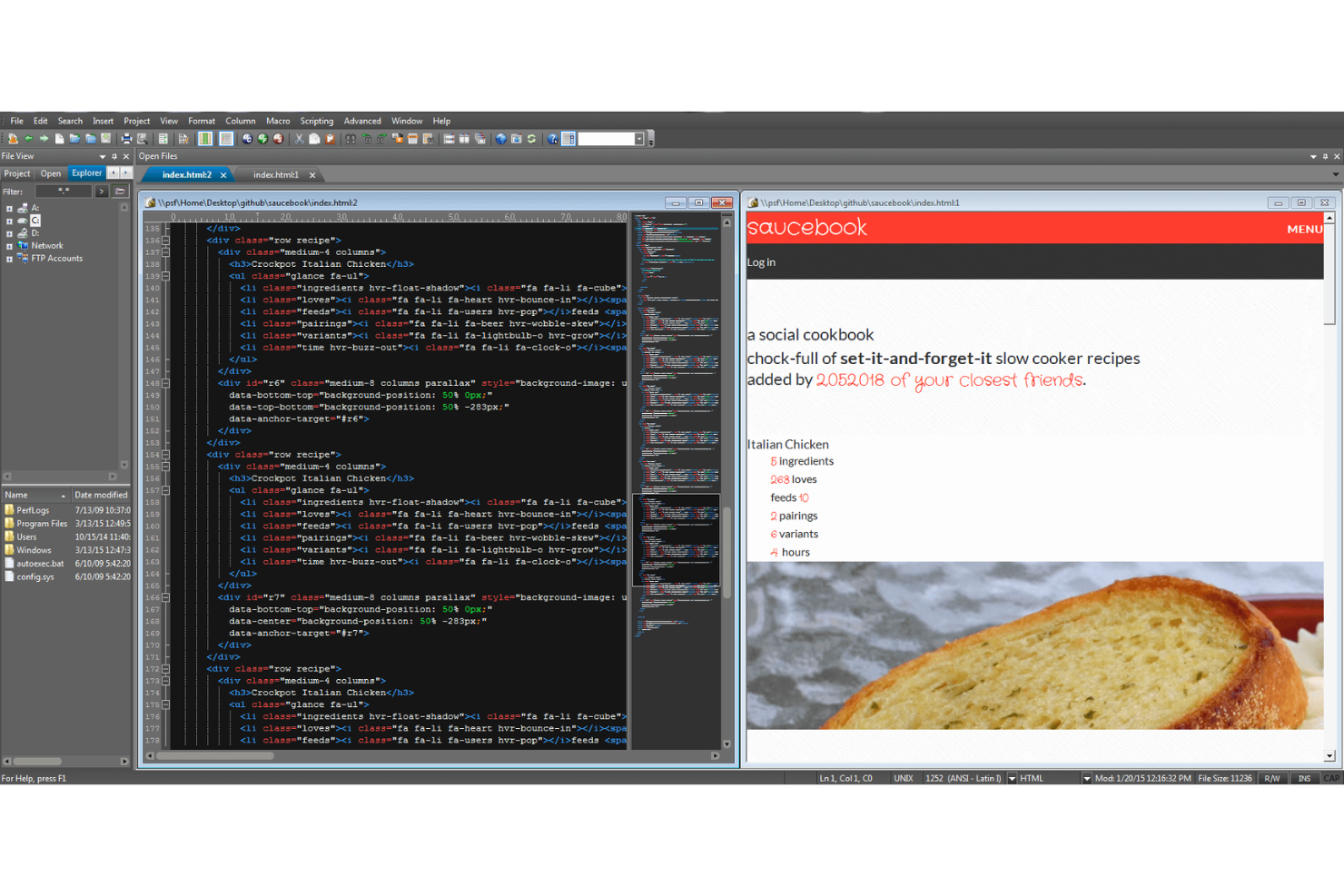
Task: Click the Cut scissors icon
Action: [x=299, y=139]
